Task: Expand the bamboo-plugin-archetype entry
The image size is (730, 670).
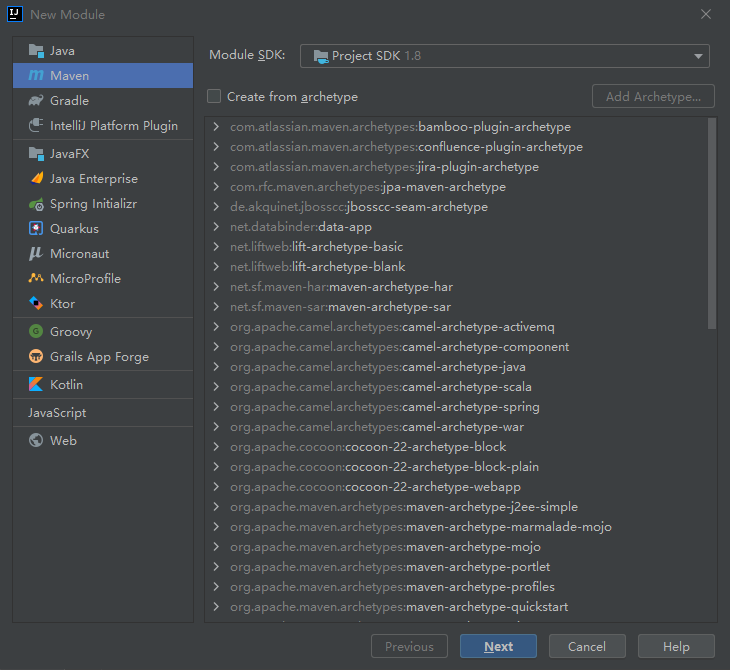Action: pos(216,127)
